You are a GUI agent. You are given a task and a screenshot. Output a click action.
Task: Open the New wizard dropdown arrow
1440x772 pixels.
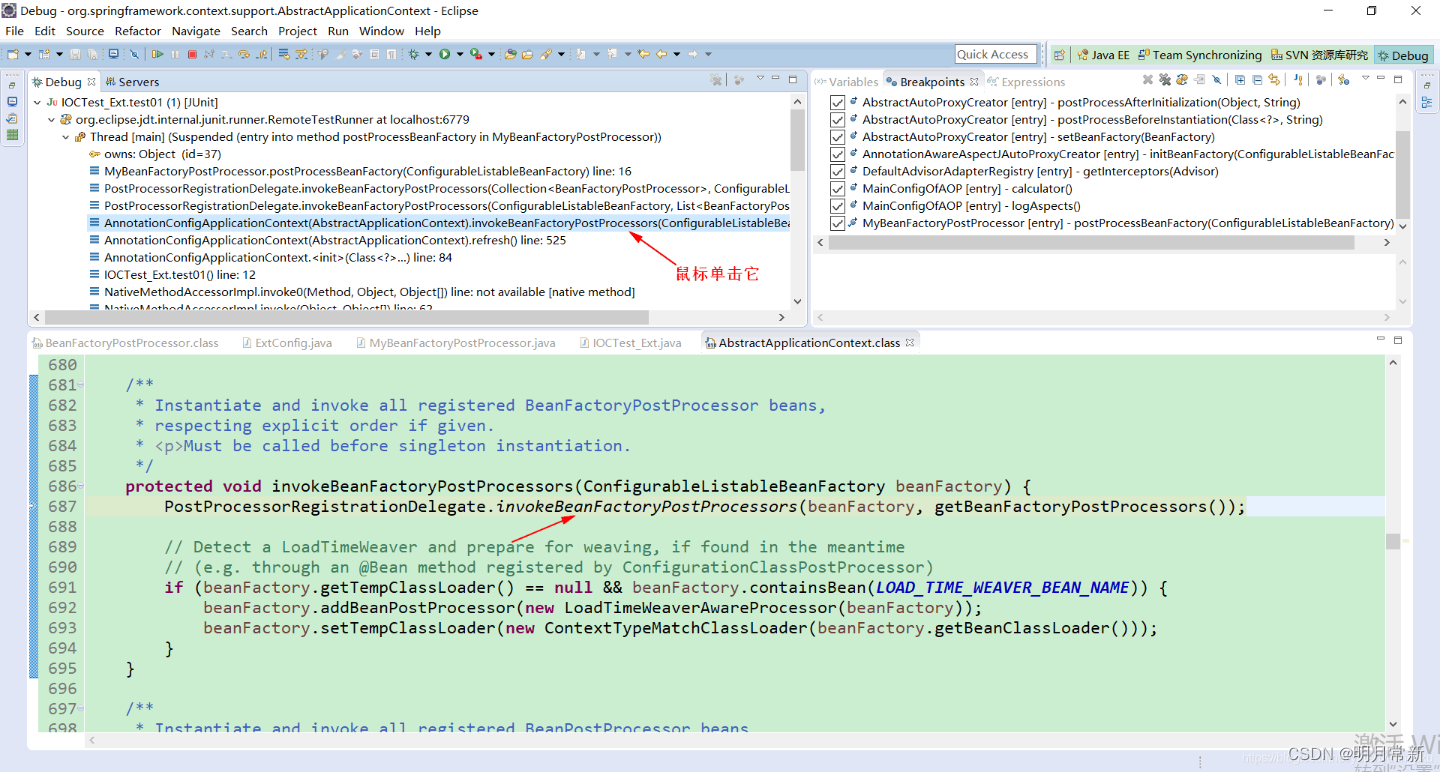click(28, 54)
